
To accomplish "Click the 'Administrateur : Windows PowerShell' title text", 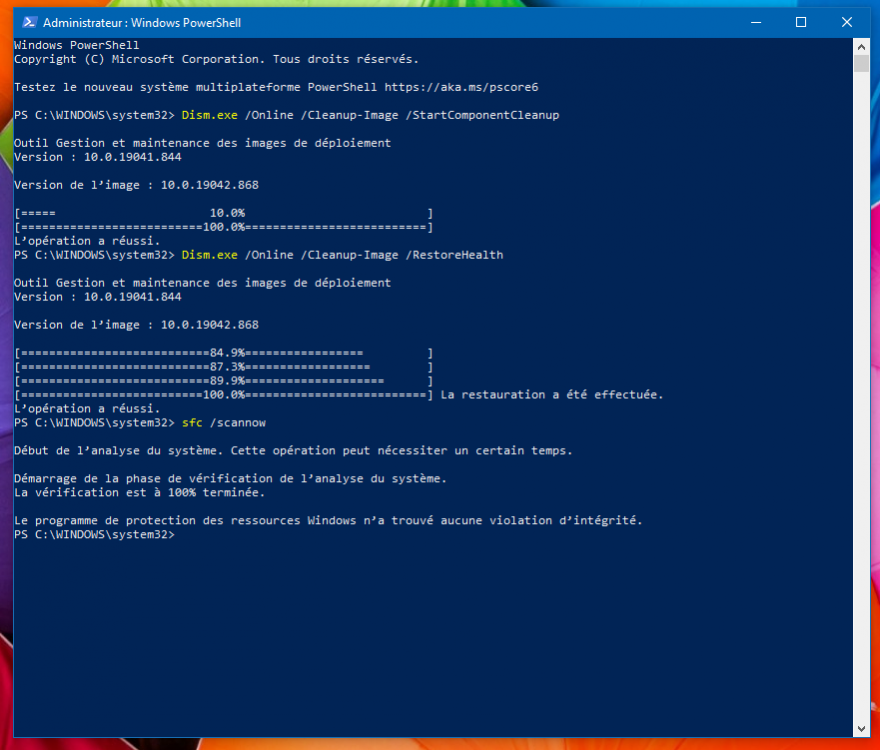I will pos(142,23).
